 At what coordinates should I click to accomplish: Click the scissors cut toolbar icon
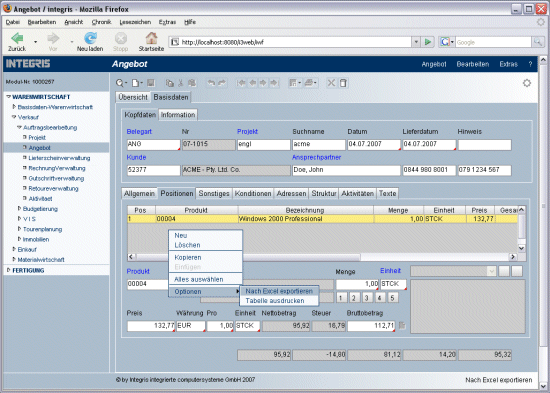pos(181,83)
